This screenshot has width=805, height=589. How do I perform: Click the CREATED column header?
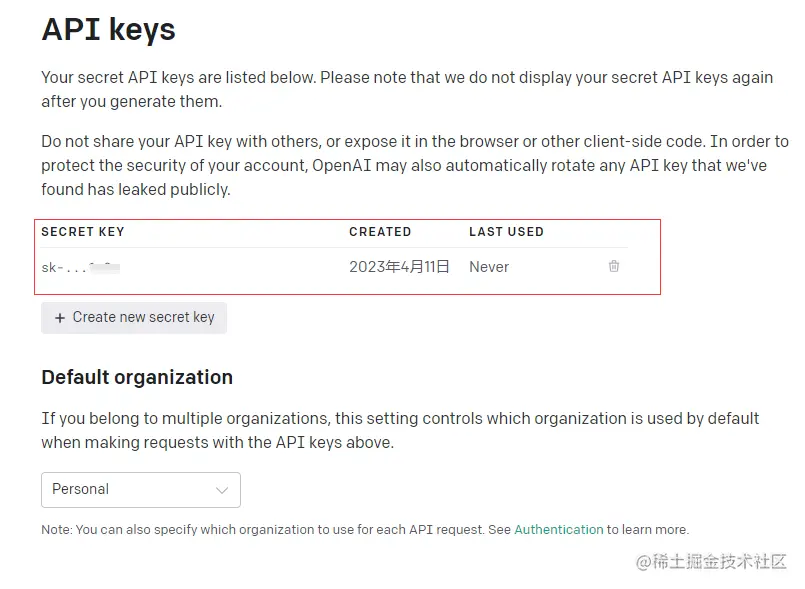(380, 232)
